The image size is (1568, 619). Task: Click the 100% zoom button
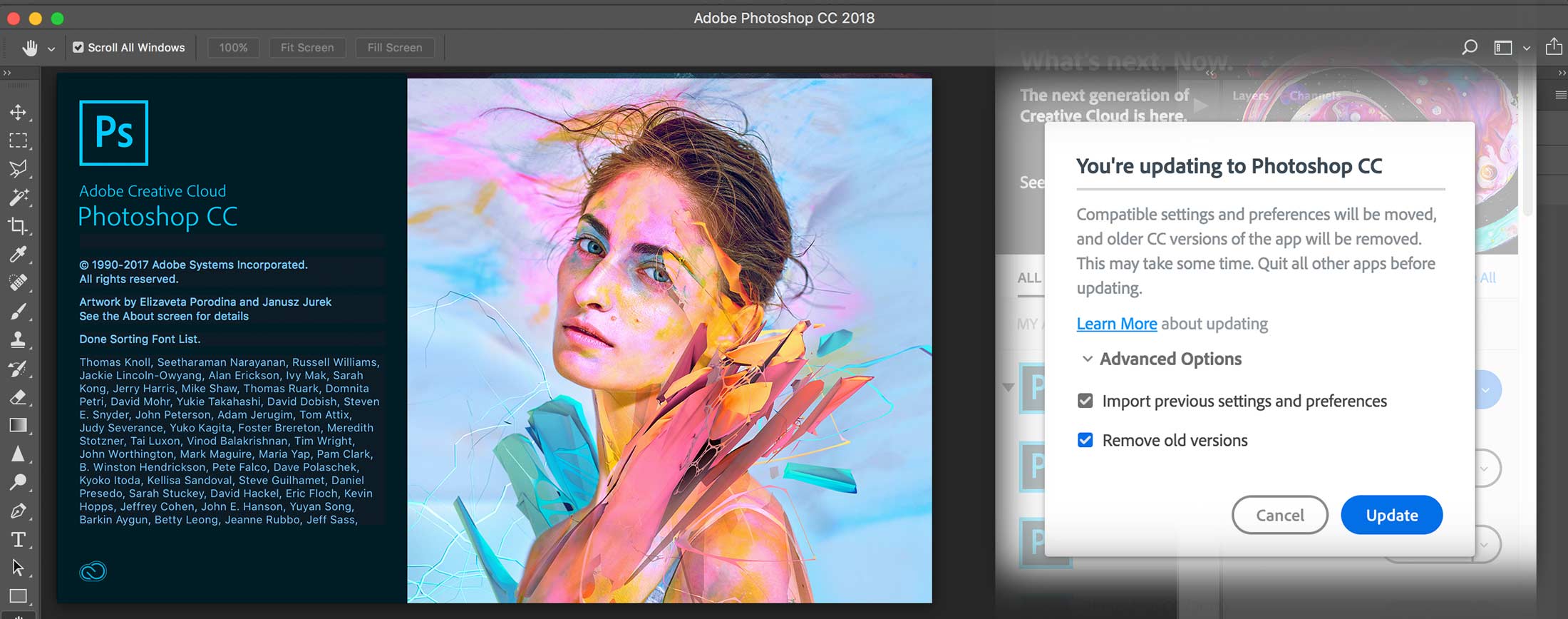click(x=233, y=48)
